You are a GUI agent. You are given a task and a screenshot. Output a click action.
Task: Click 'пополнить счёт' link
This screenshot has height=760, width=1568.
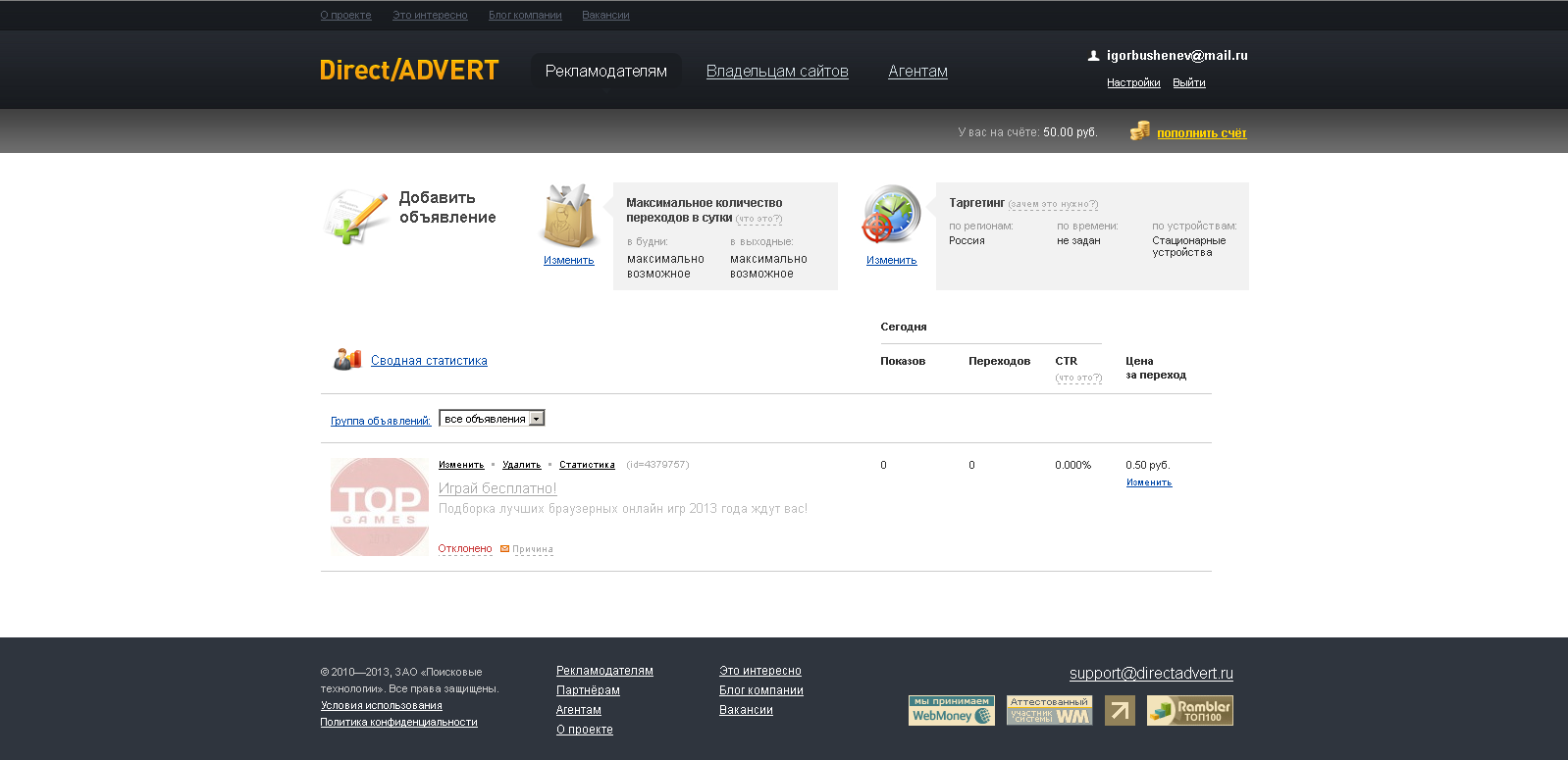click(x=1201, y=132)
